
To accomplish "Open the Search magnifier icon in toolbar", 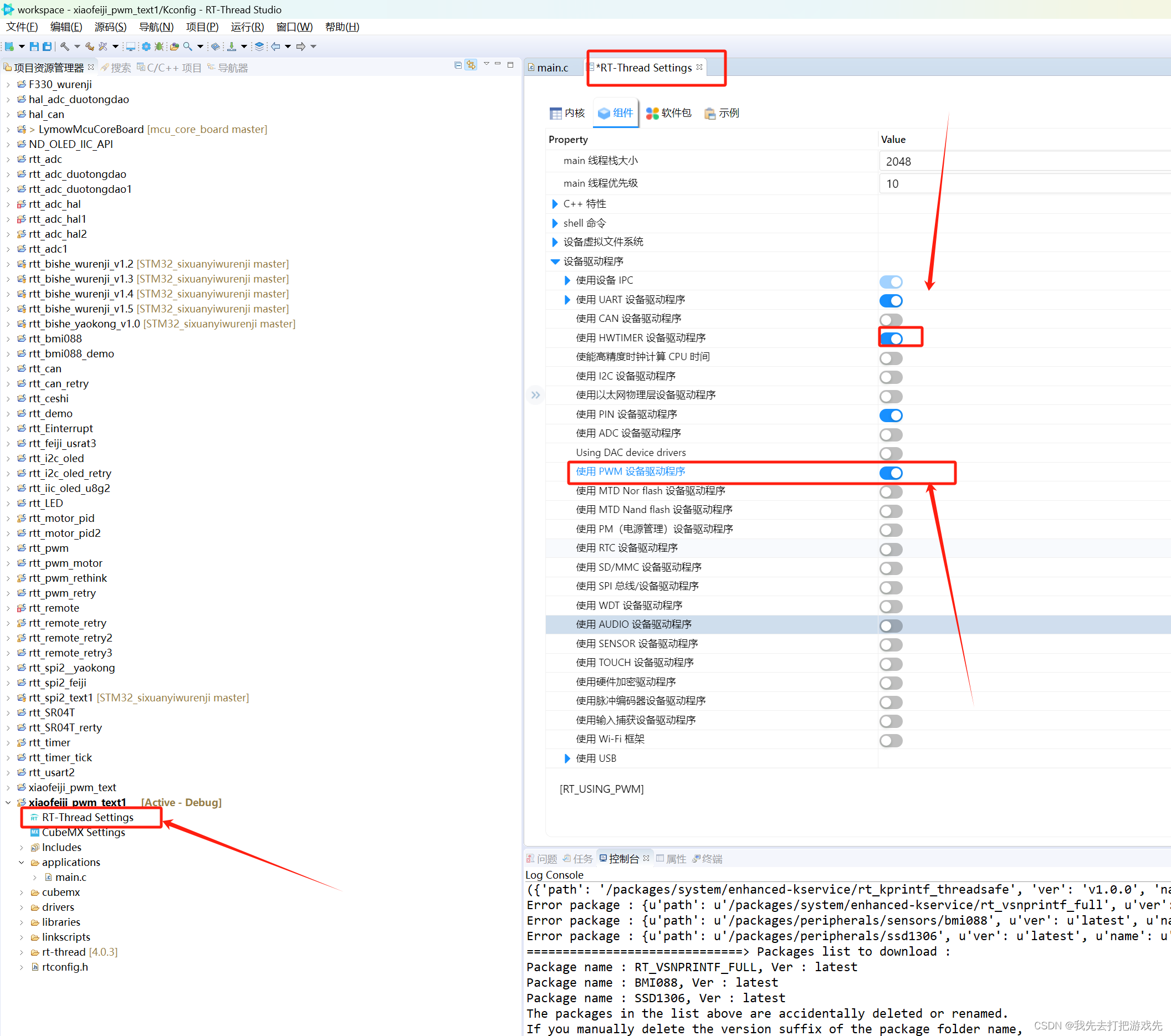I will pos(189,47).
